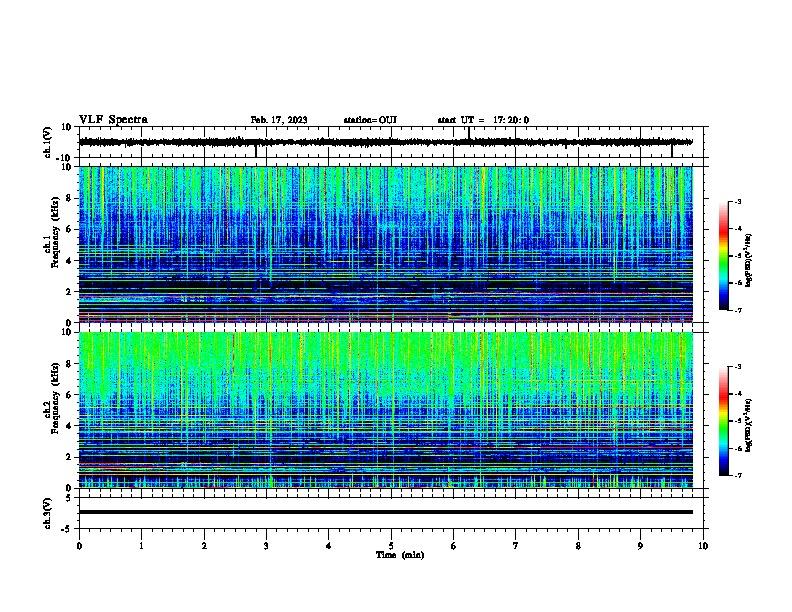Image resolution: width=792 pixels, height=612 pixels.
Task: Click time axis tick label "3"
Action: (266, 546)
